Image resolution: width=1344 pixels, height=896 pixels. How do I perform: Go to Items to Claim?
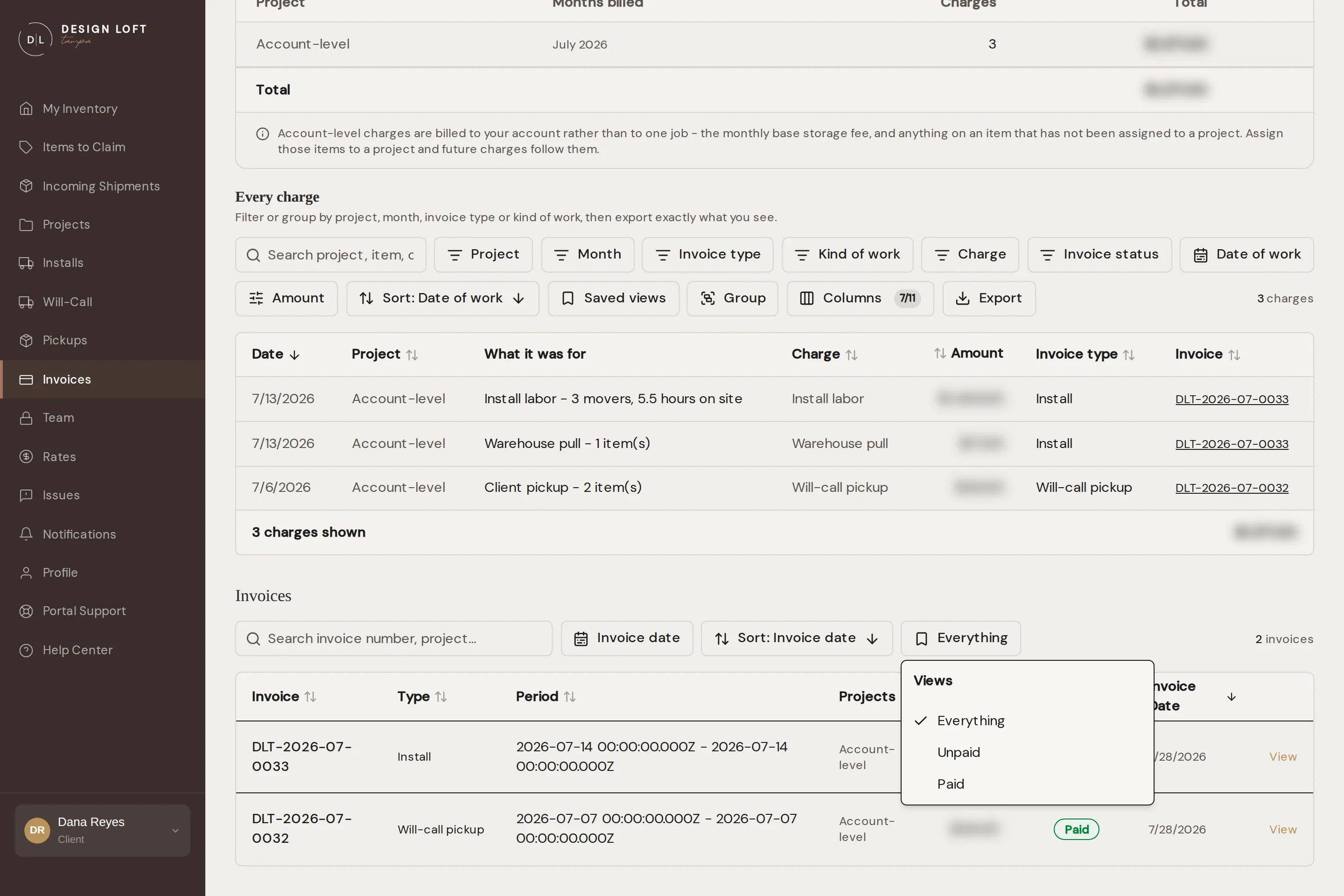[103, 147]
